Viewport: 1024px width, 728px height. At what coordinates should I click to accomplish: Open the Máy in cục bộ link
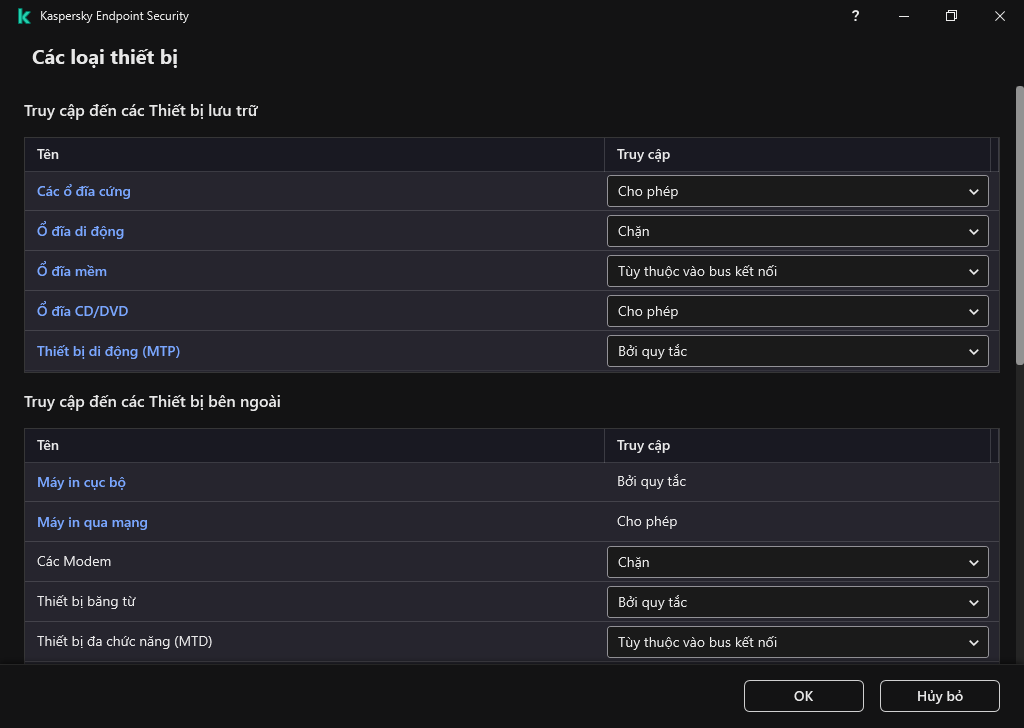point(81,482)
